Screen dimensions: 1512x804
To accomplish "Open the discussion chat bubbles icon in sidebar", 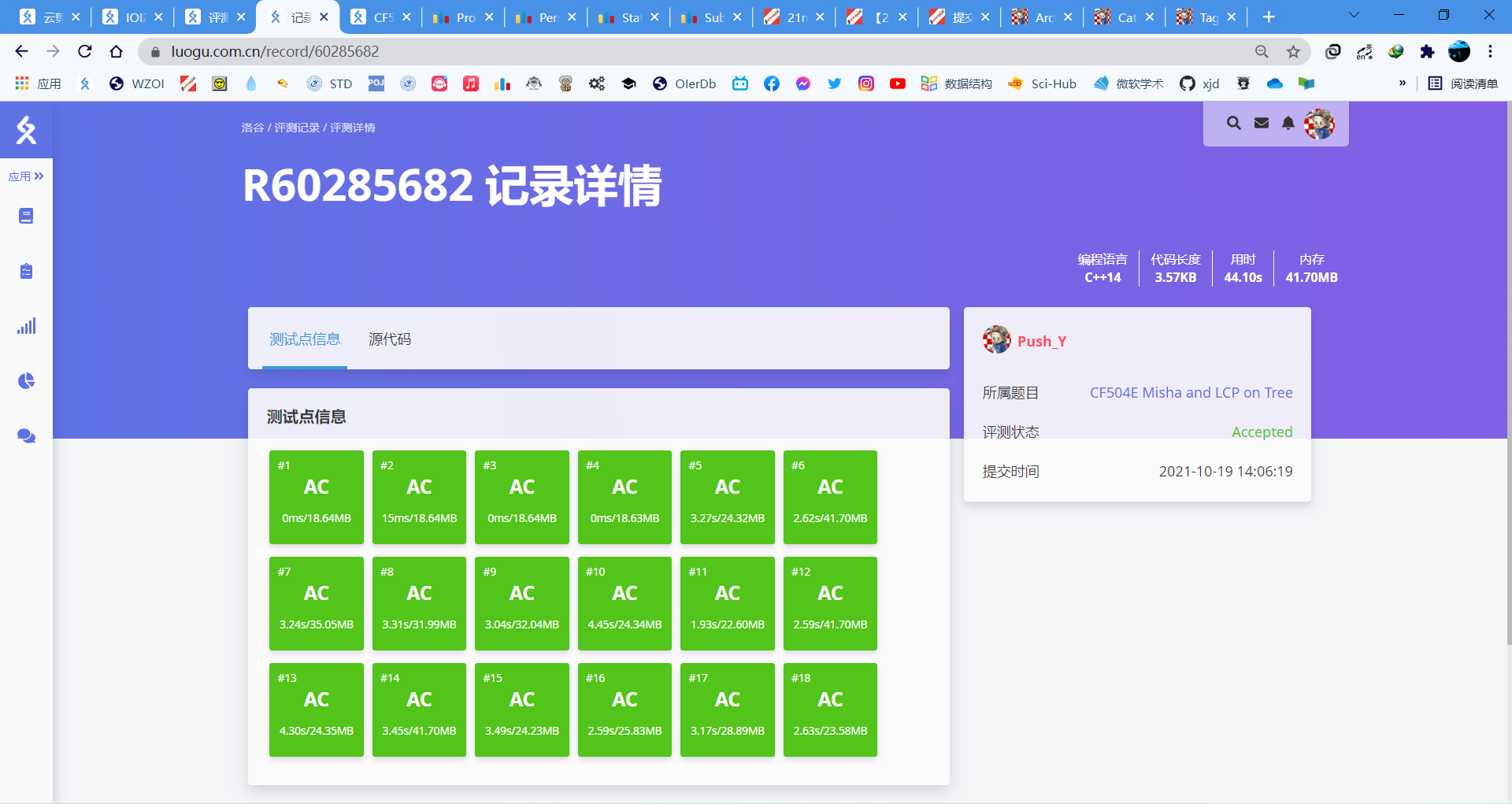I will pos(26,436).
